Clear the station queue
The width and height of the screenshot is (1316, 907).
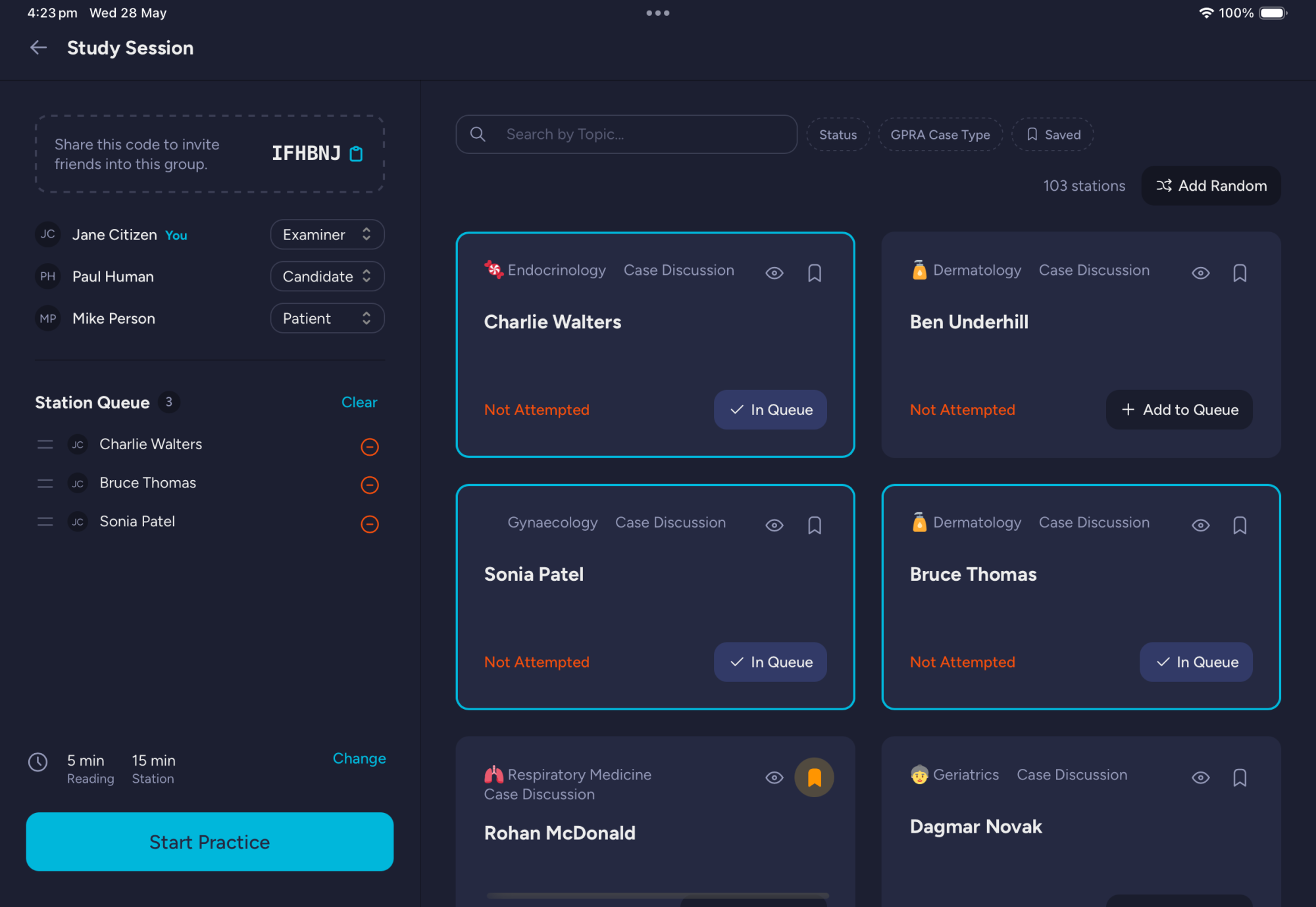click(x=359, y=402)
